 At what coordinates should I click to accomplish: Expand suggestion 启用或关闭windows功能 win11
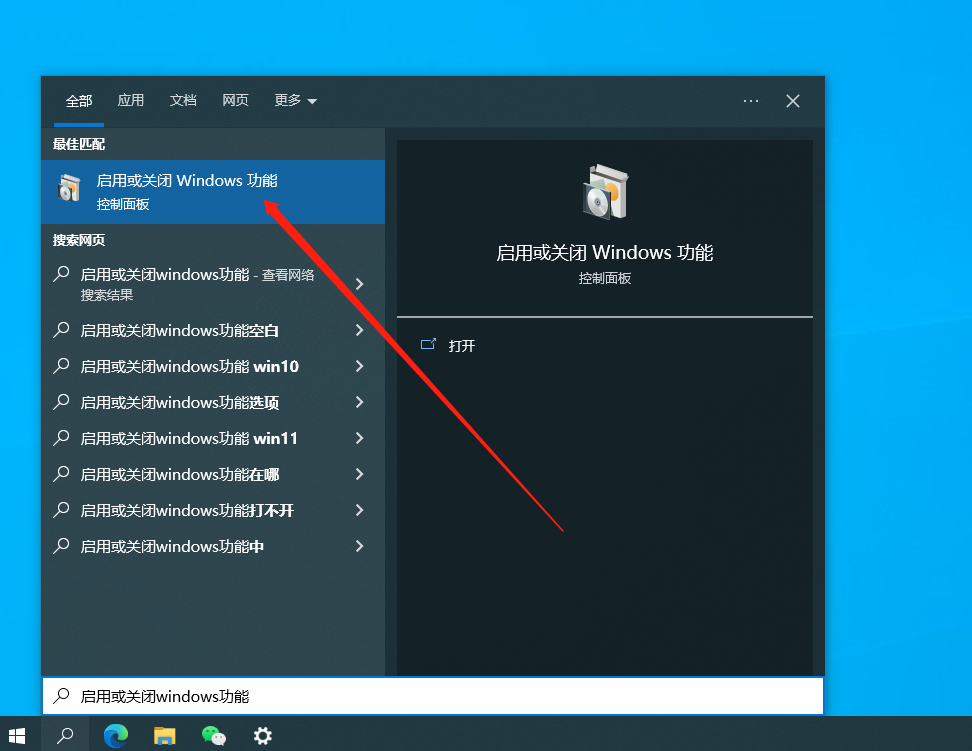[x=359, y=438]
